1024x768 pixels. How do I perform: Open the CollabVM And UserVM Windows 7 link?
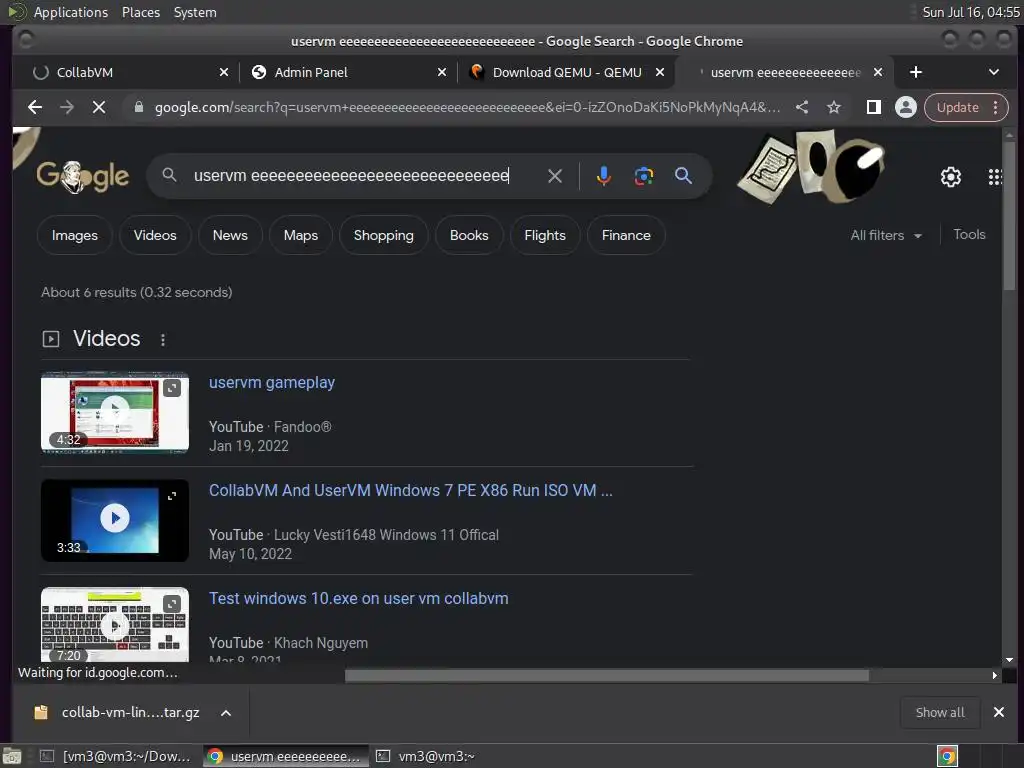pos(410,490)
